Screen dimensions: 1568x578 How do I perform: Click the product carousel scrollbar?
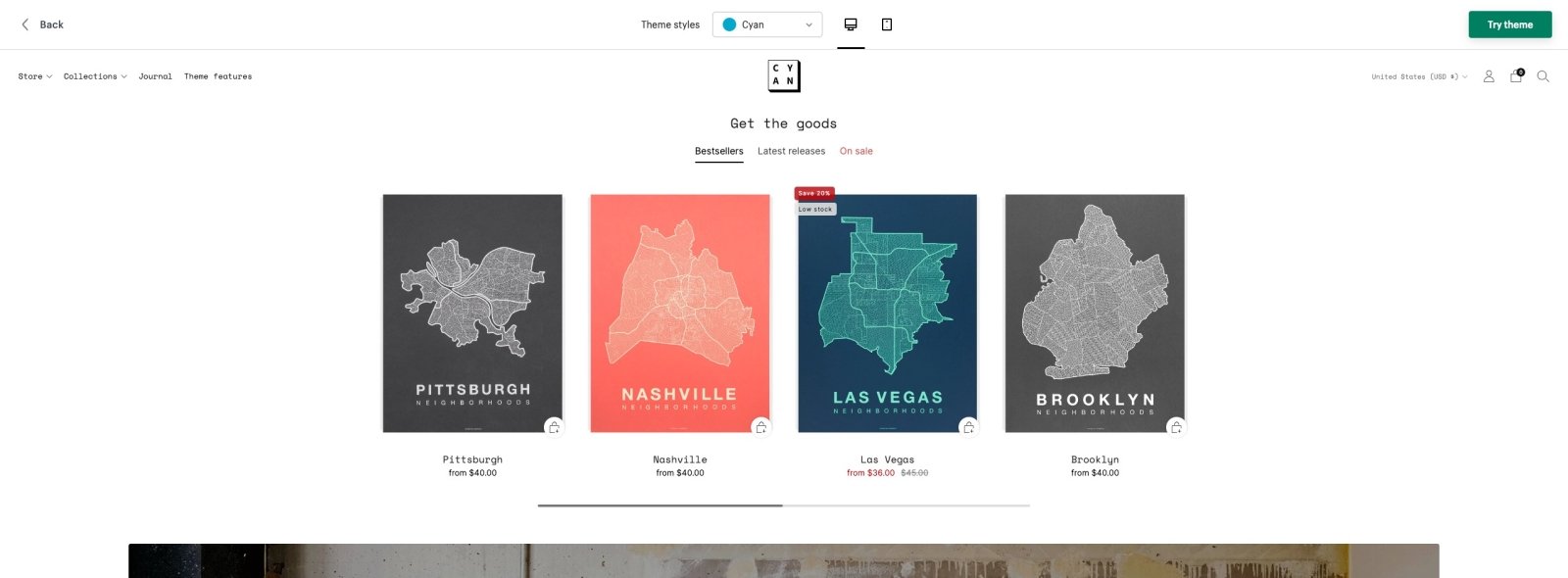tap(784, 506)
